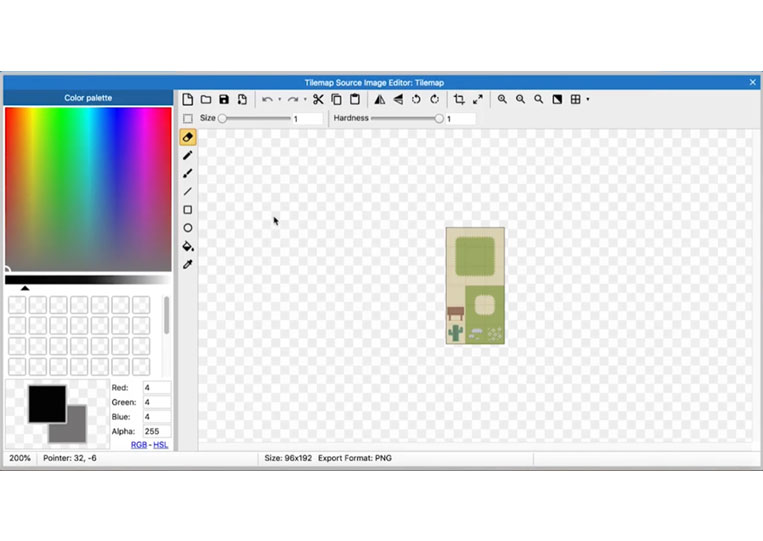Copy the selection to clipboard
Viewport: 763px width, 541px height.
tap(336, 100)
